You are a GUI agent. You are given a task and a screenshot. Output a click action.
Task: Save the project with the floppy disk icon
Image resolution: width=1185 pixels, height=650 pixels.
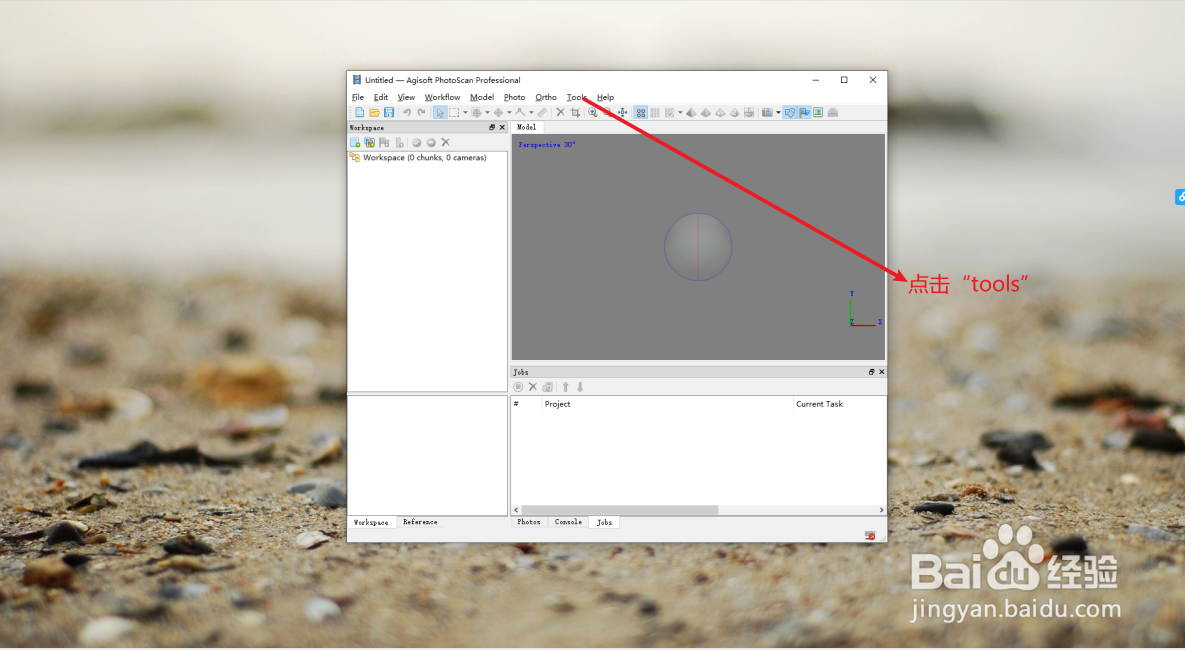(388, 112)
